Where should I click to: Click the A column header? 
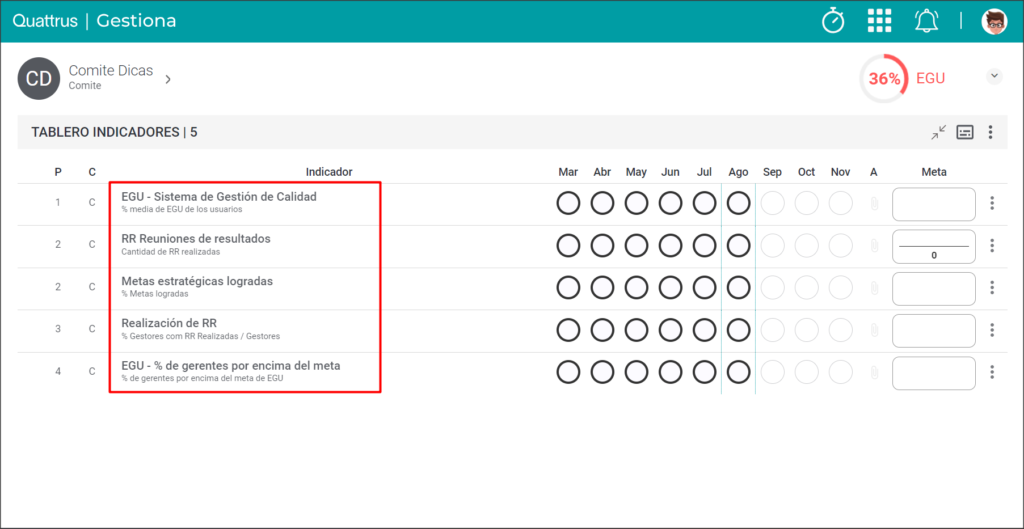click(874, 172)
